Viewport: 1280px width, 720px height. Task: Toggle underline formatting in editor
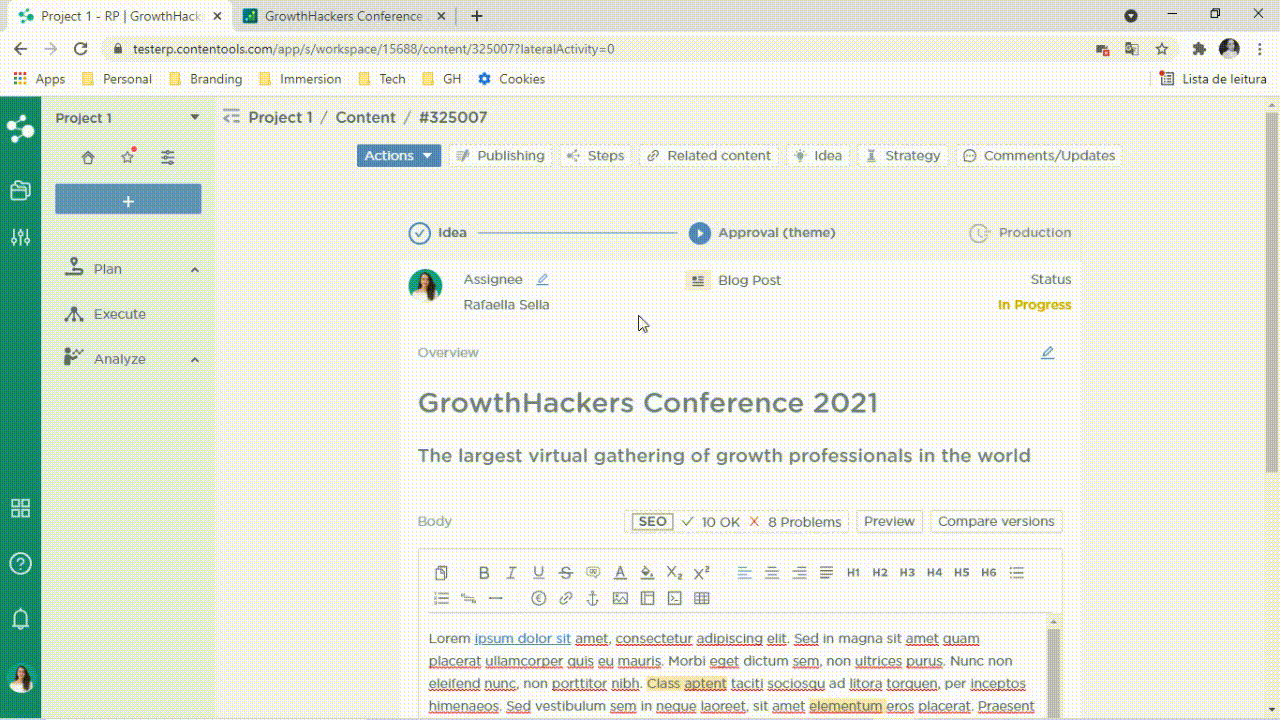coord(538,573)
